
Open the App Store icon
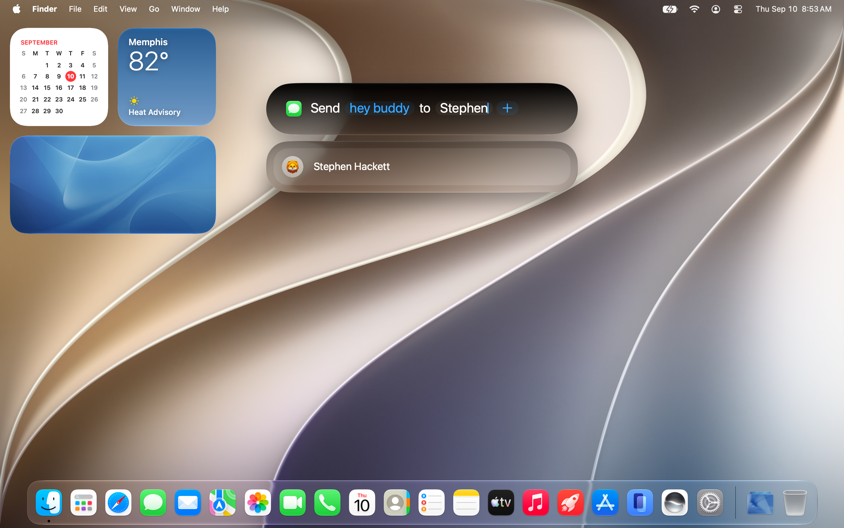[x=605, y=503]
